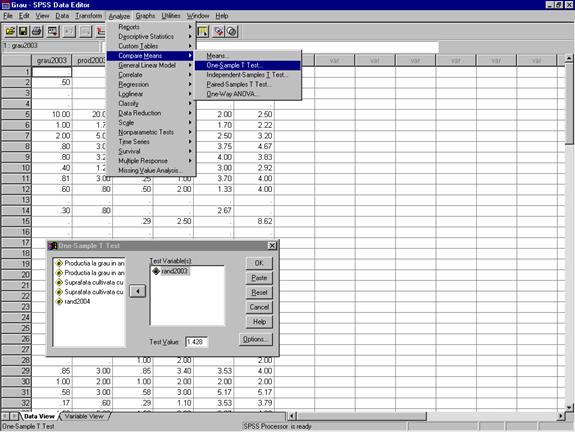Click the Undo toolbar icon
This screenshot has height=432, width=575.
(69, 32)
